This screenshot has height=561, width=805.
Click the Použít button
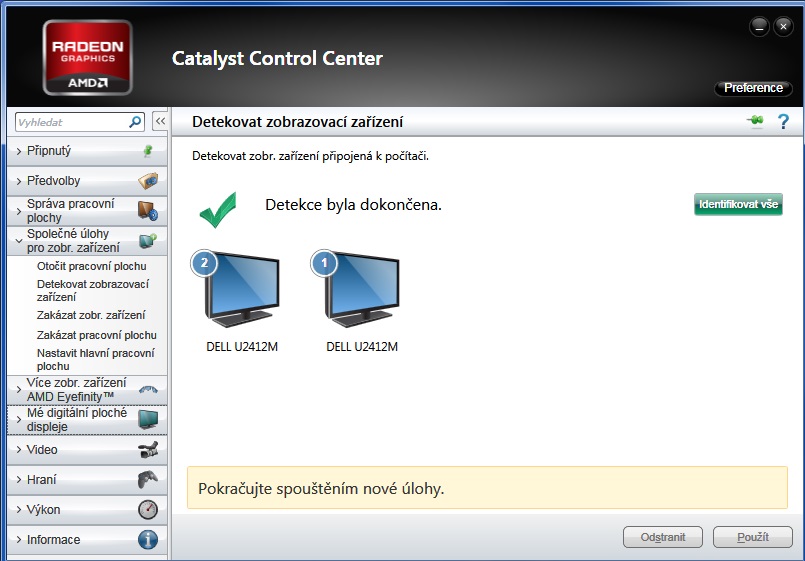[753, 537]
